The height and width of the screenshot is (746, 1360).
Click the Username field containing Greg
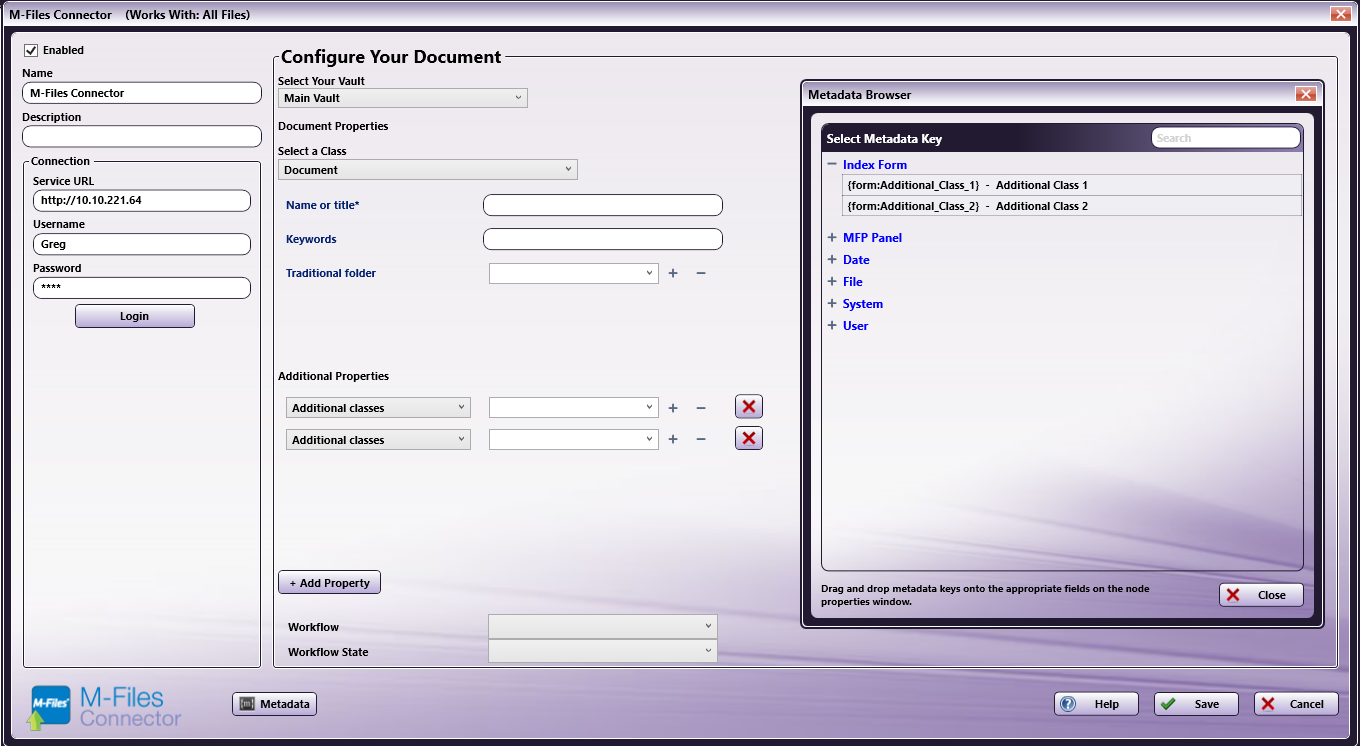tap(142, 244)
